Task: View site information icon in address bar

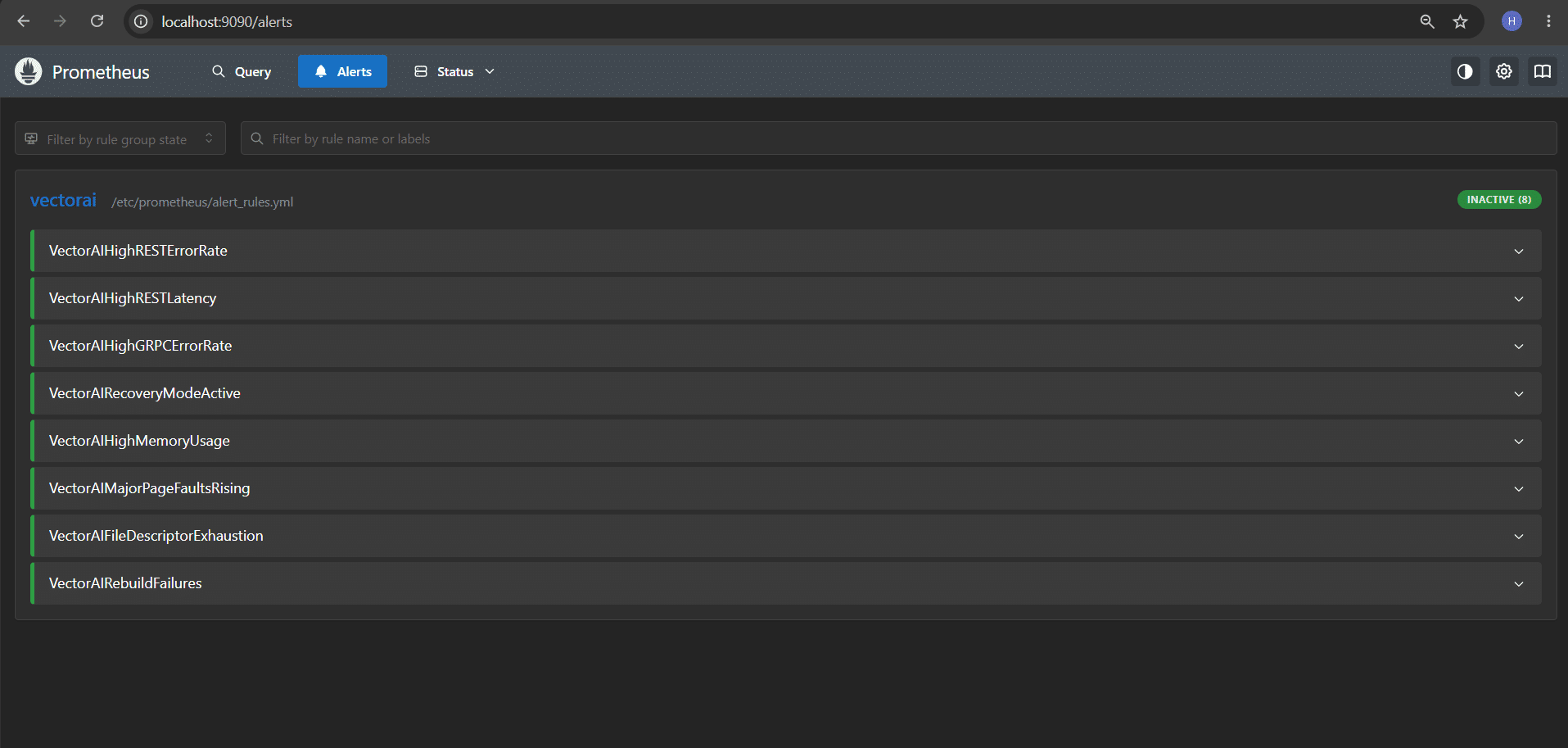Action: click(141, 21)
